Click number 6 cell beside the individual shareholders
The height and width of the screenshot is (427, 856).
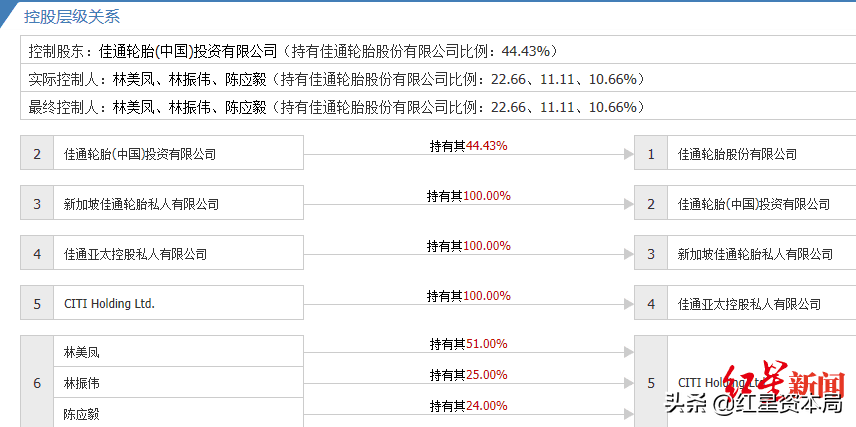pos(36,383)
